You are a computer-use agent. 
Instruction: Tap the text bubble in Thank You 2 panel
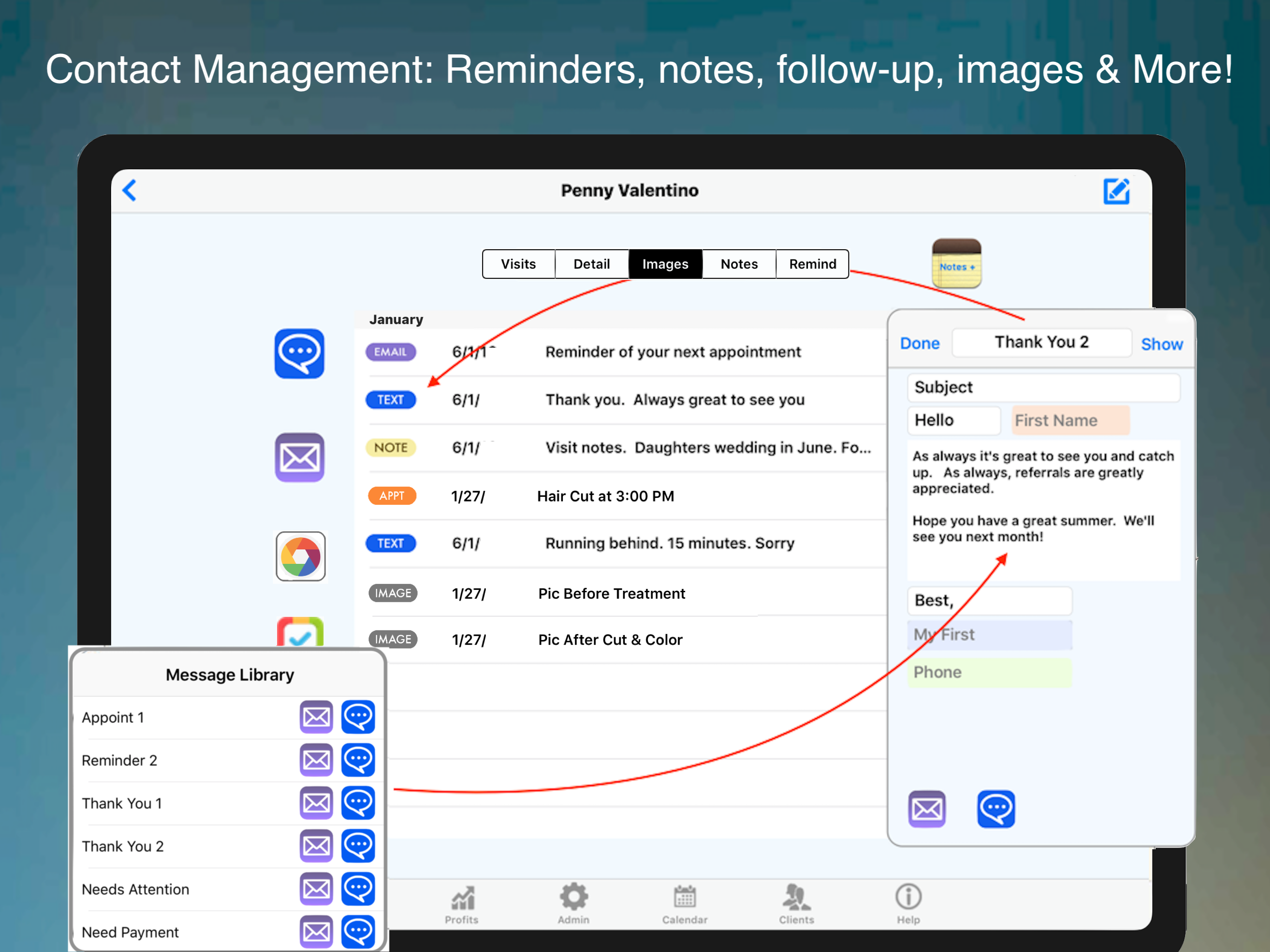996,809
